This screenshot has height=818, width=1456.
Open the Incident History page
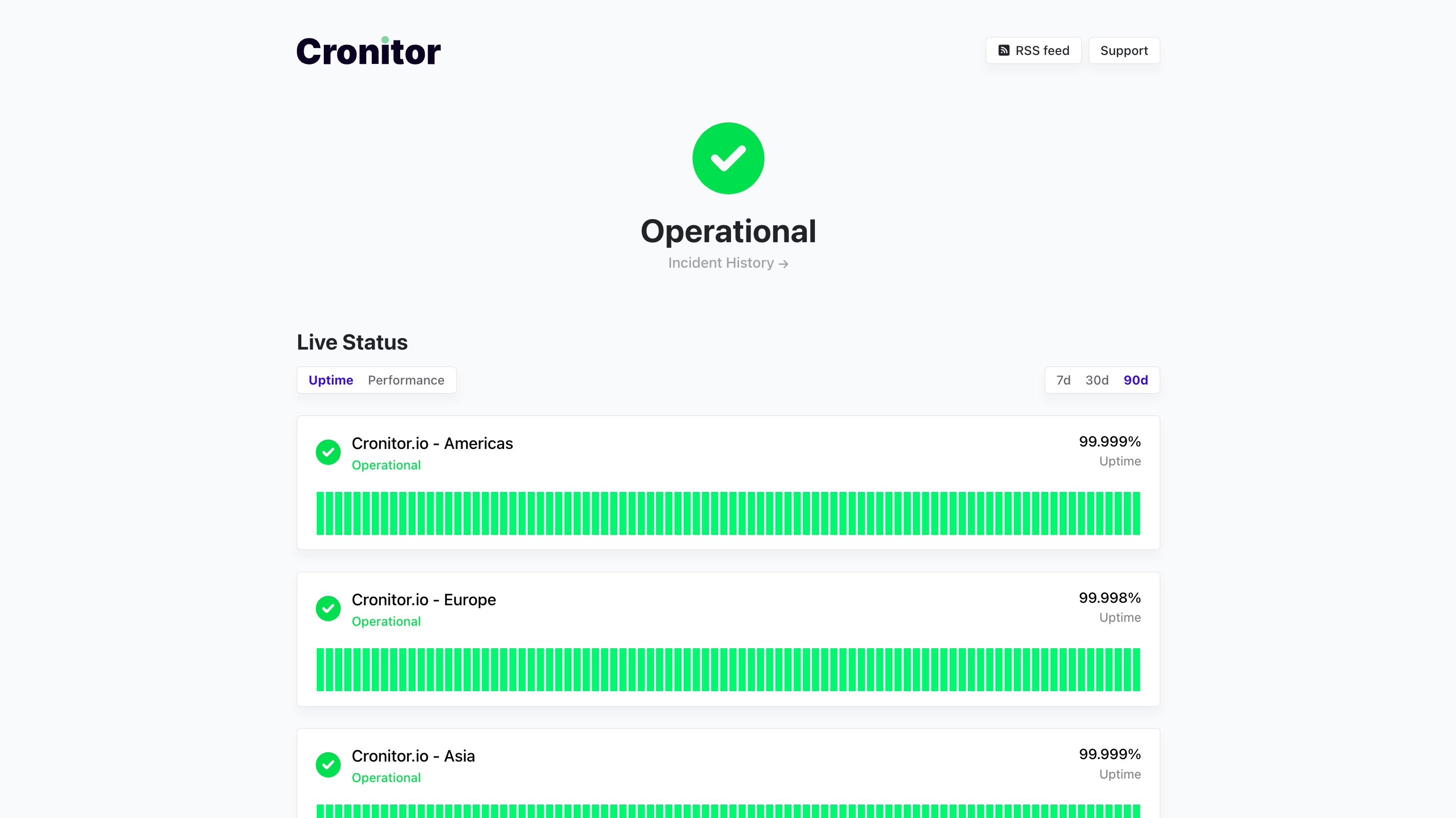(721, 263)
